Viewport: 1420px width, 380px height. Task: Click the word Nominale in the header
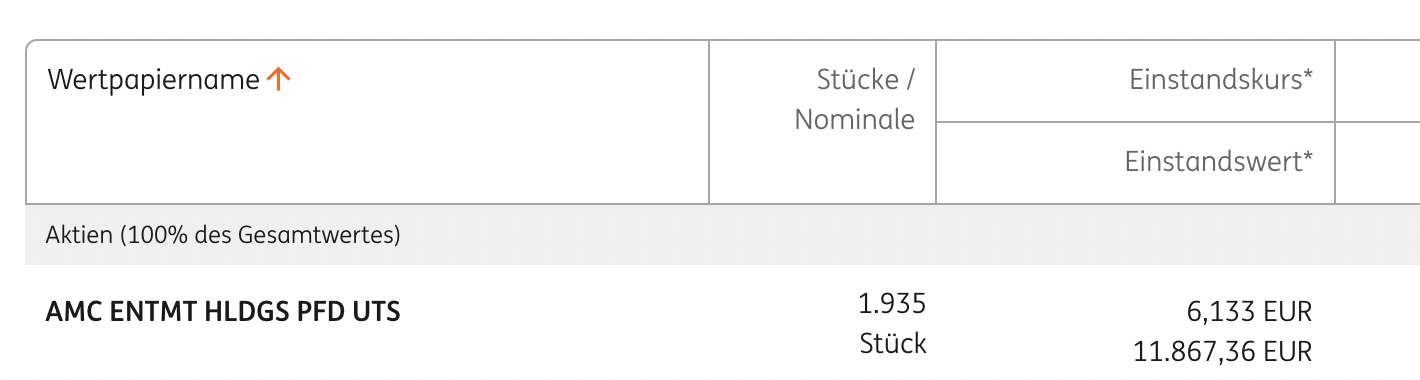(855, 120)
